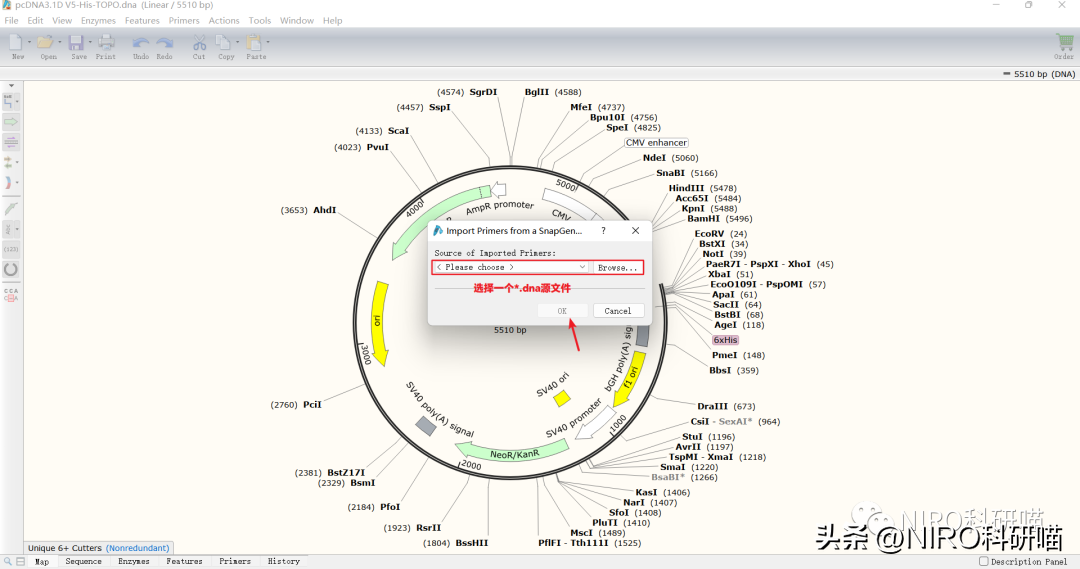Toggle the Description Panel checkbox

pos(984,562)
